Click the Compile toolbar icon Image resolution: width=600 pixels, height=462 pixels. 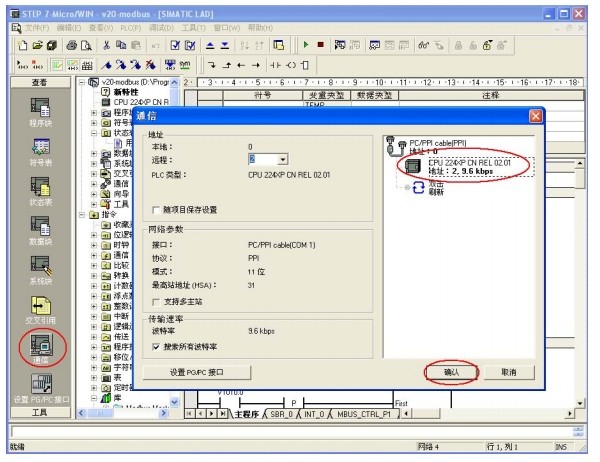coord(175,45)
